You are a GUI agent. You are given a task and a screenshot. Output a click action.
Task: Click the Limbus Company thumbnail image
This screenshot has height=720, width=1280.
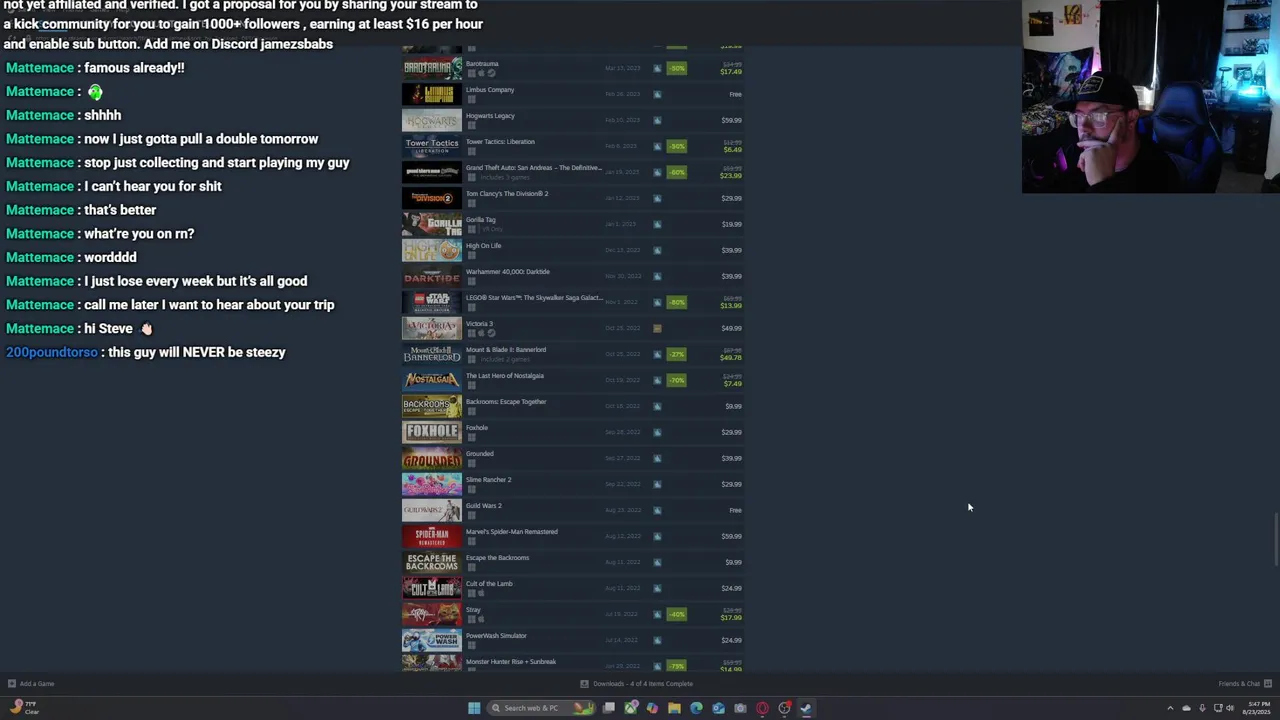click(x=432, y=94)
